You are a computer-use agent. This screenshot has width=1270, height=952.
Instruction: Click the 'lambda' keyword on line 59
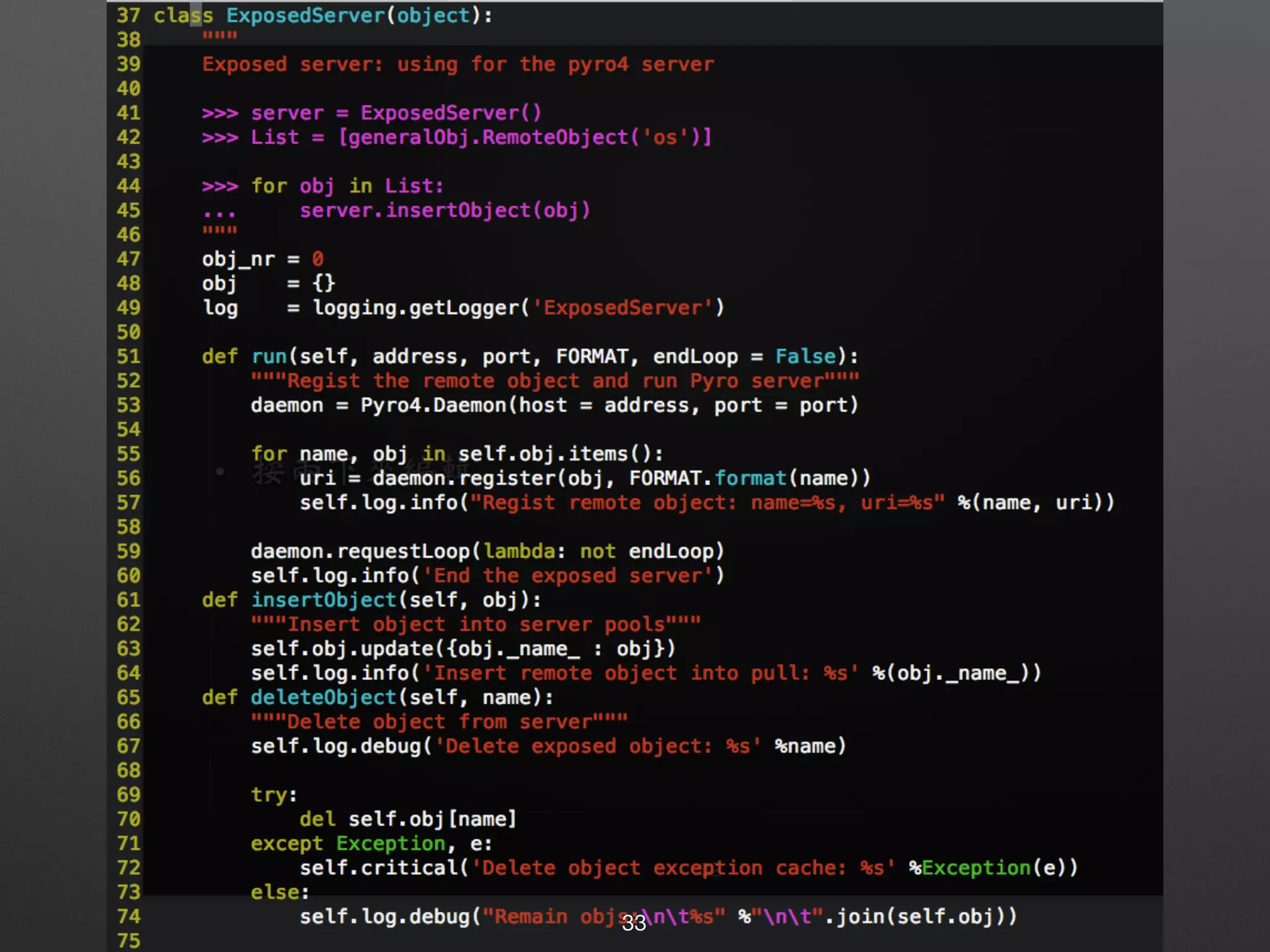point(519,551)
